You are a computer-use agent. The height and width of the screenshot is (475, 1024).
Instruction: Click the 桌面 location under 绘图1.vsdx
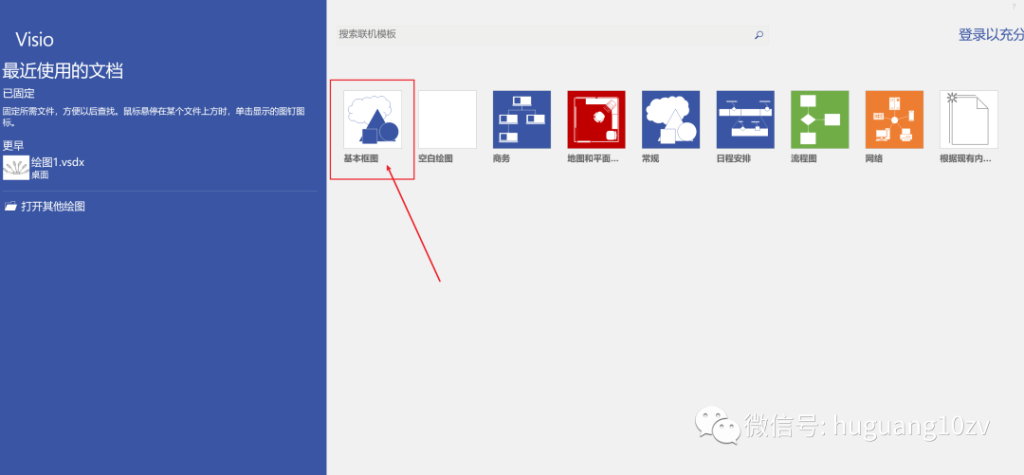[x=40, y=174]
